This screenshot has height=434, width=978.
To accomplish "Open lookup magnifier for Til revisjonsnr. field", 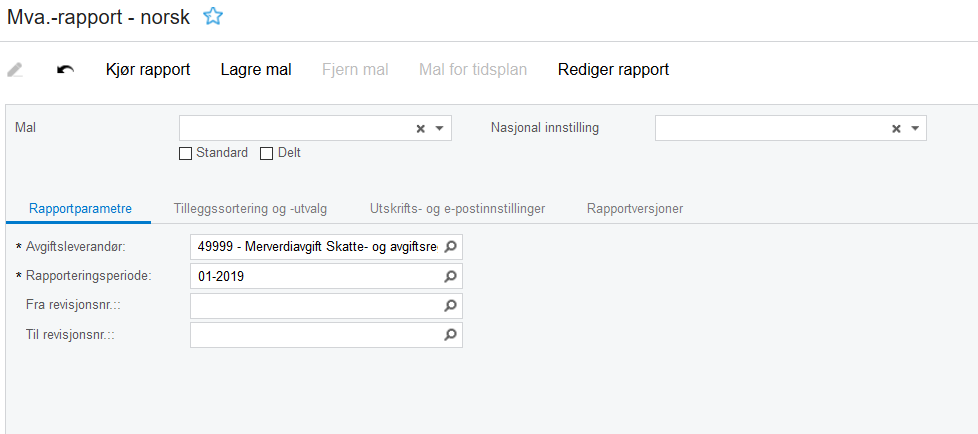I will coord(450,335).
